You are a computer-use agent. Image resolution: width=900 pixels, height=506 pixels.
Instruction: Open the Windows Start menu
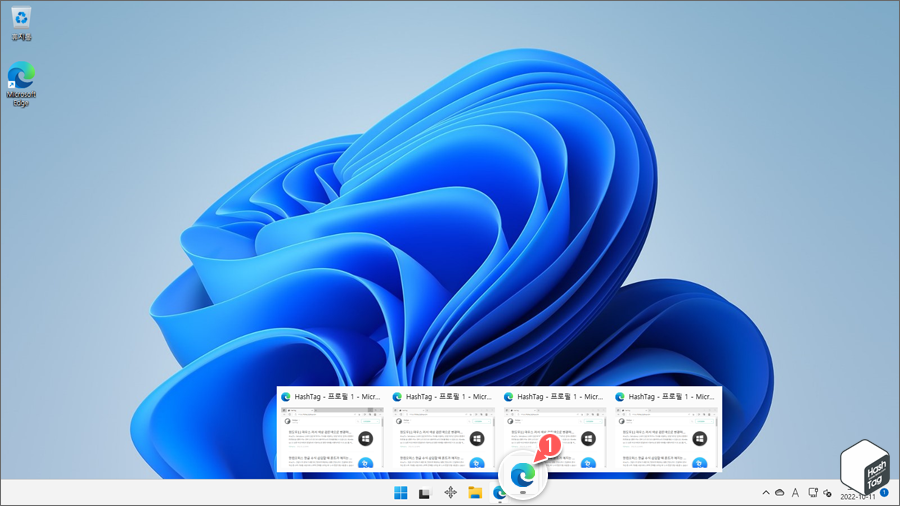[x=401, y=493]
